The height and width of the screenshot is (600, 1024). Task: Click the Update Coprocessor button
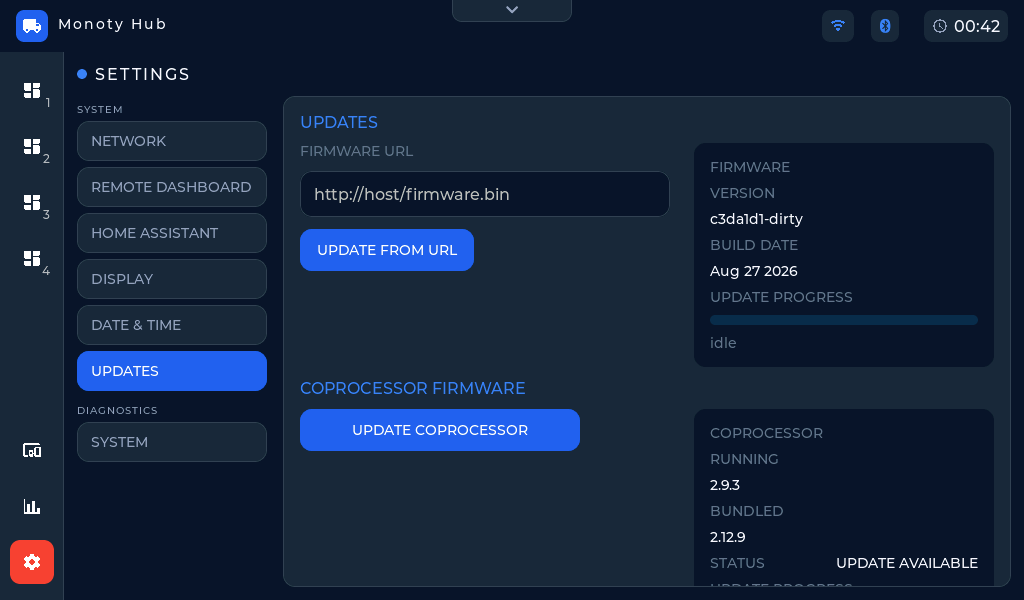tap(440, 430)
